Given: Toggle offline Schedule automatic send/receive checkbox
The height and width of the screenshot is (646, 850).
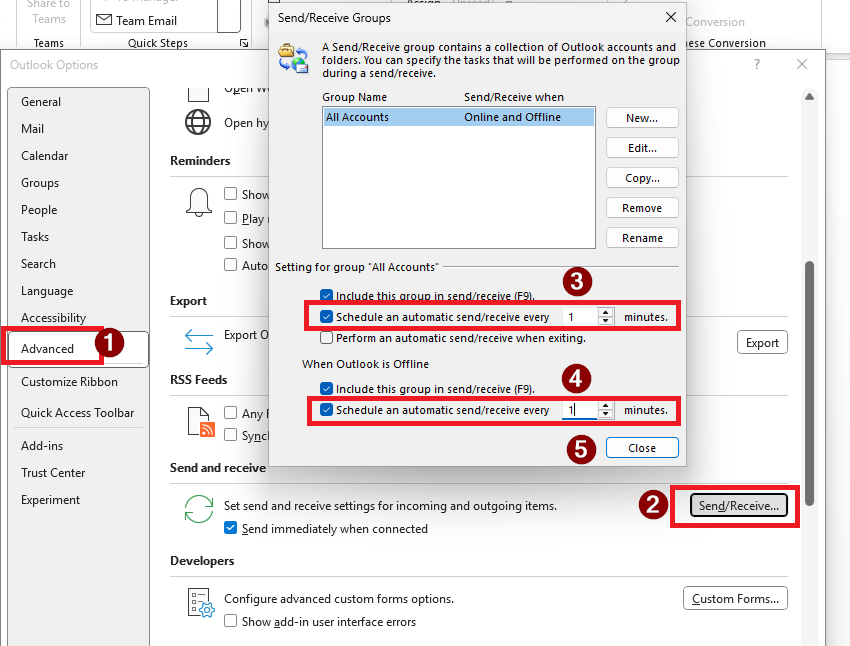Looking at the screenshot, I should 326,410.
